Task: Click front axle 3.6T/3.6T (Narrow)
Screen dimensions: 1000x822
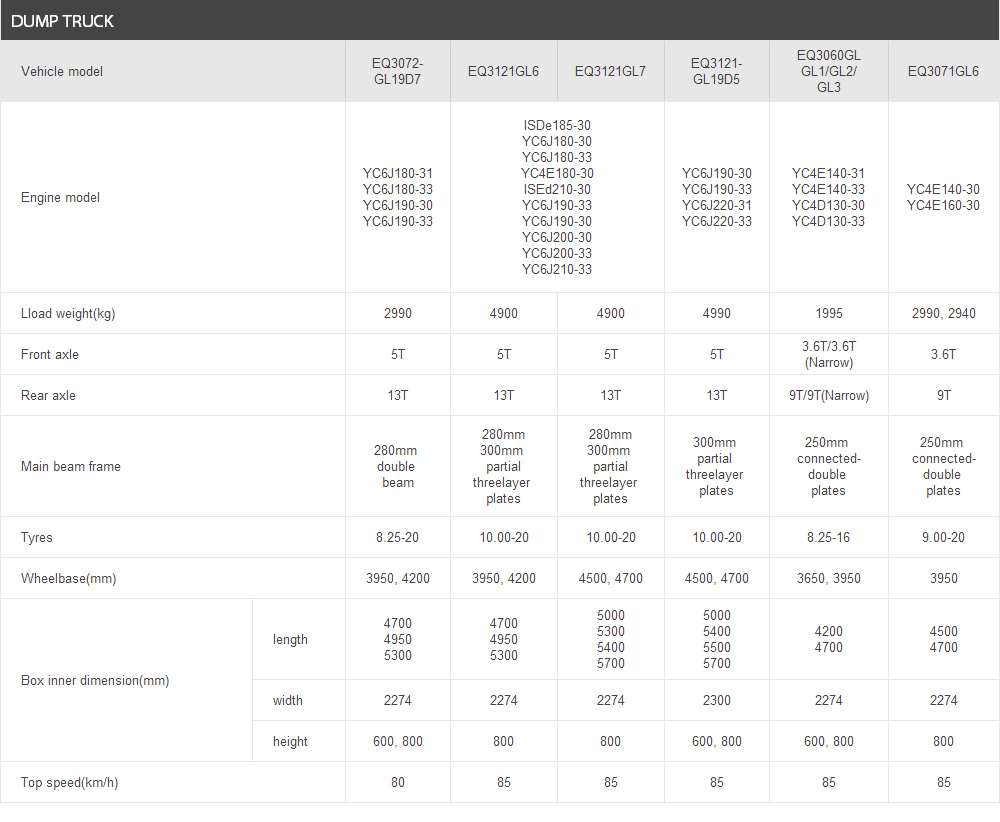Action: click(828, 355)
